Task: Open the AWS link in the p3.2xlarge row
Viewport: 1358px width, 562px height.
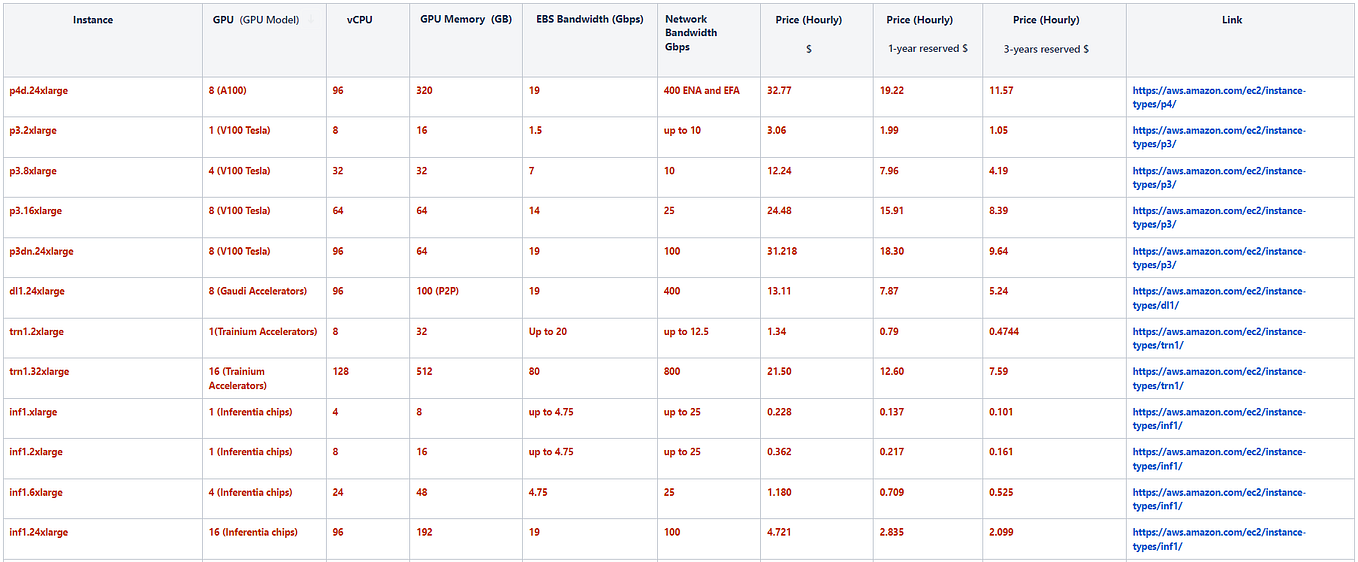Action: coord(1219,137)
